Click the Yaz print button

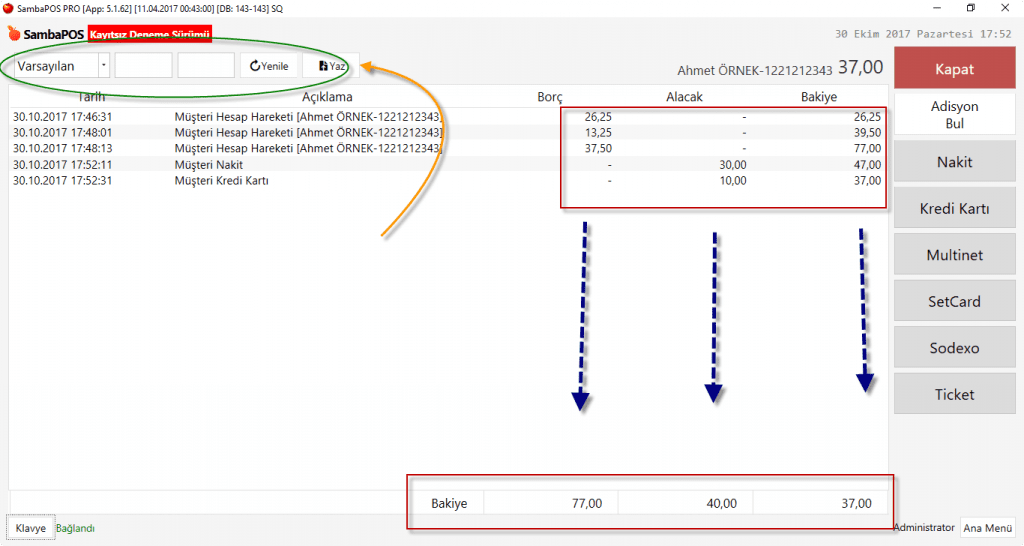(330, 66)
